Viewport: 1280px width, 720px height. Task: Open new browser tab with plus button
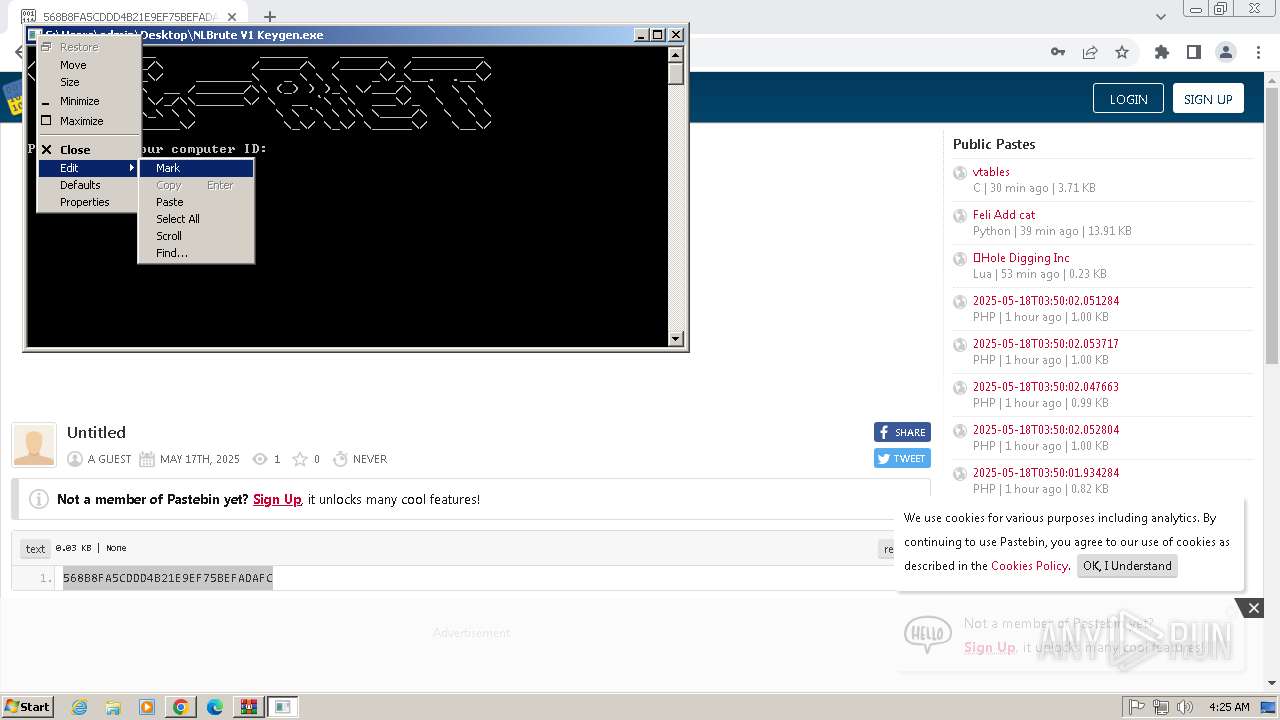coord(270,16)
